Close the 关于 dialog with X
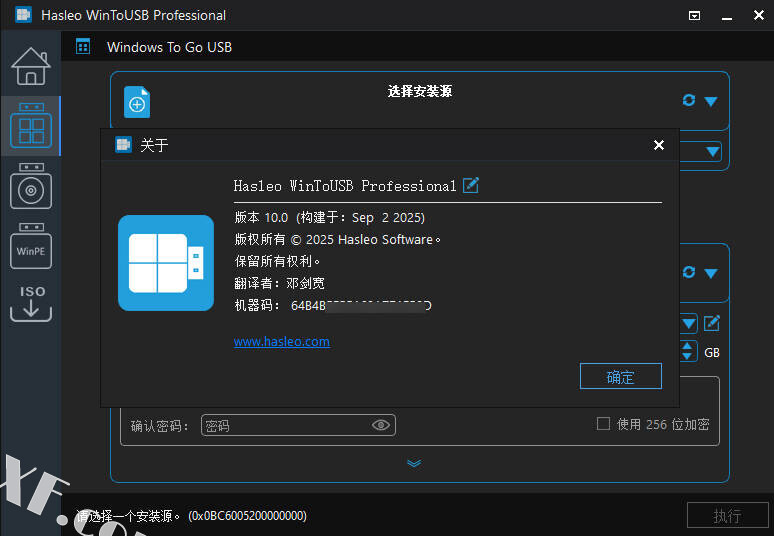The height and width of the screenshot is (536, 774). (658, 145)
